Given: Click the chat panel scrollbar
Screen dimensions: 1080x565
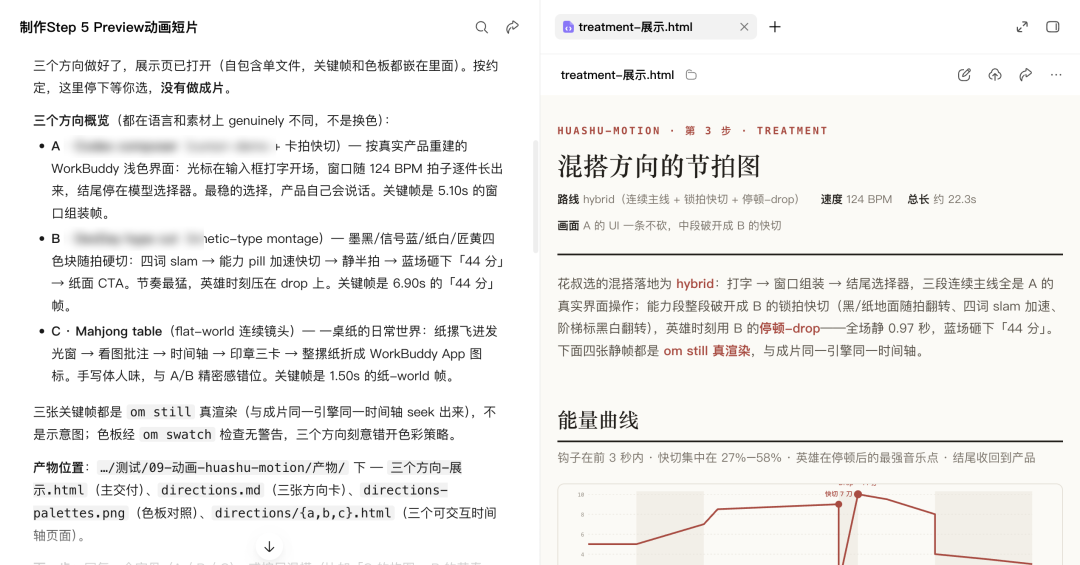Looking at the screenshot, I should tap(536, 196).
